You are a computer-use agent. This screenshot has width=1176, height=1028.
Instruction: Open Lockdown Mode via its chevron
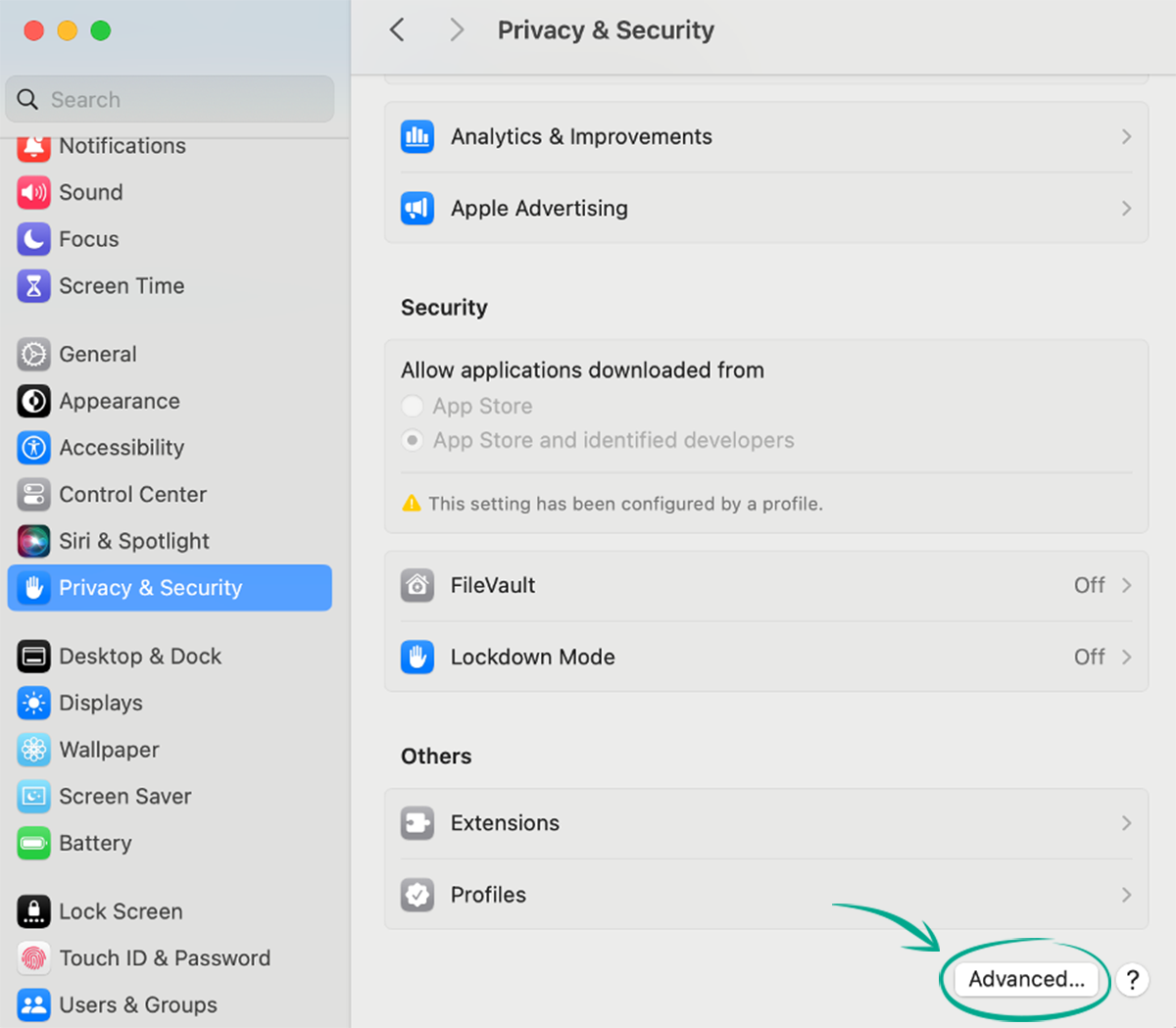1126,657
